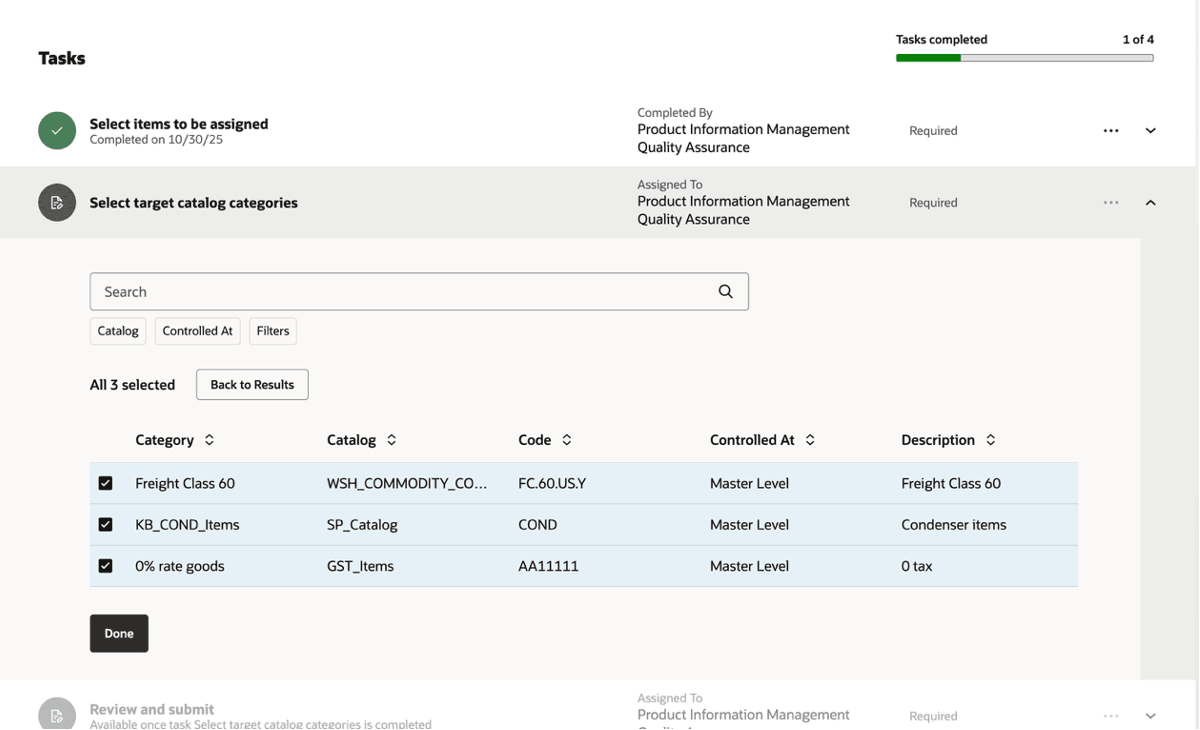Open ellipsis actions for Review and submit

[x=1110, y=715]
